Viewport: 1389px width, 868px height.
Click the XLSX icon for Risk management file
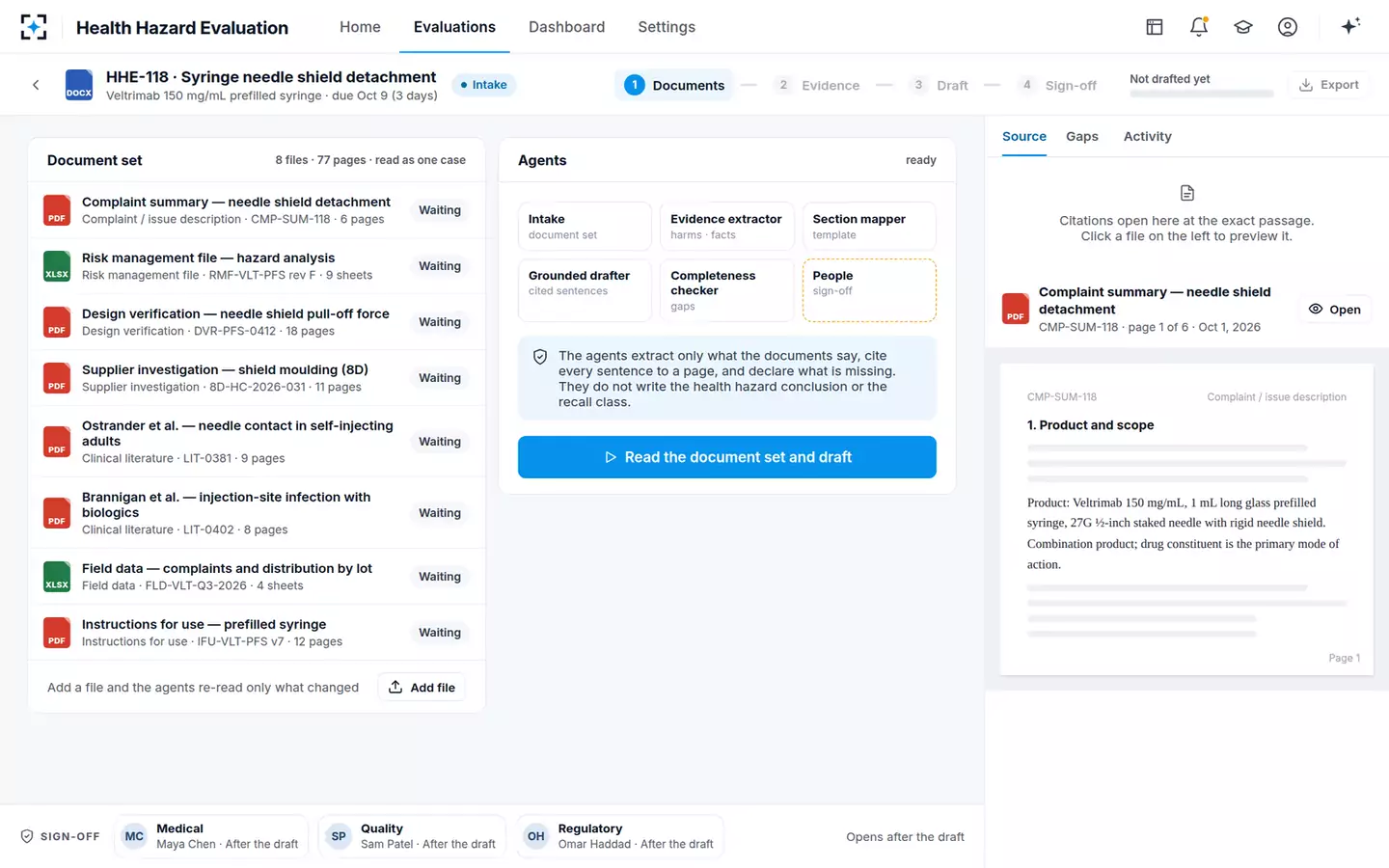coord(57,266)
